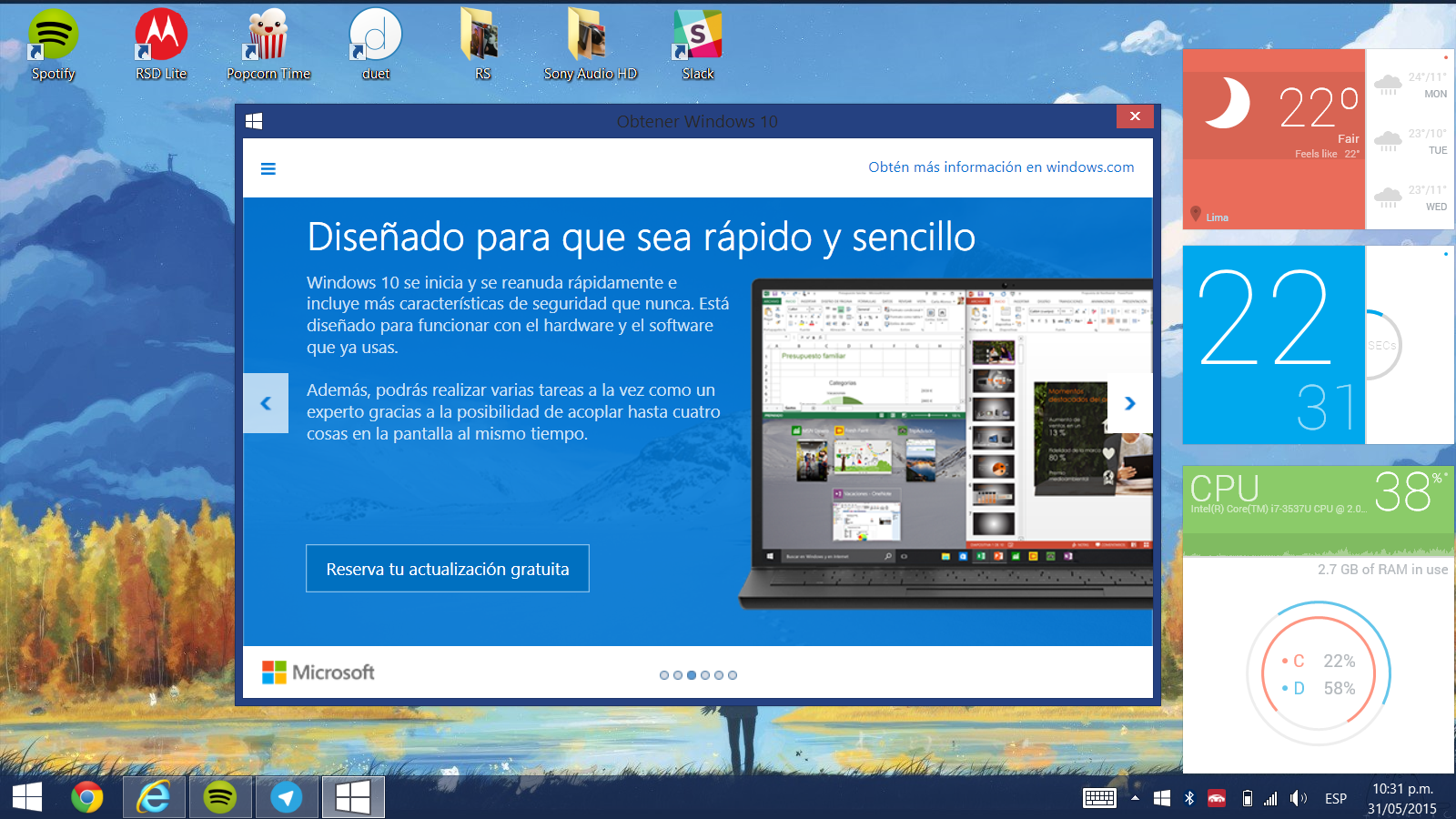Click the 22° weather widget tile
Viewport: 1456px width, 819px height.
1274,139
